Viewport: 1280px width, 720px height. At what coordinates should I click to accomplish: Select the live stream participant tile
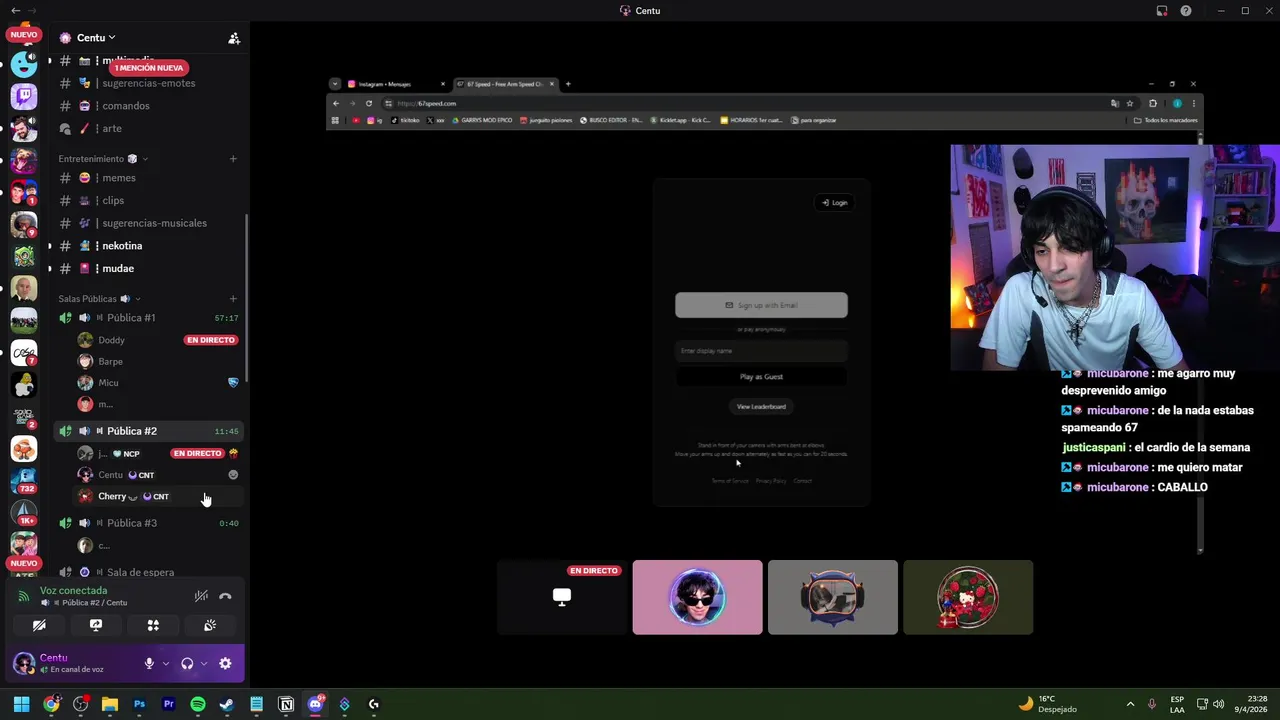(x=562, y=597)
